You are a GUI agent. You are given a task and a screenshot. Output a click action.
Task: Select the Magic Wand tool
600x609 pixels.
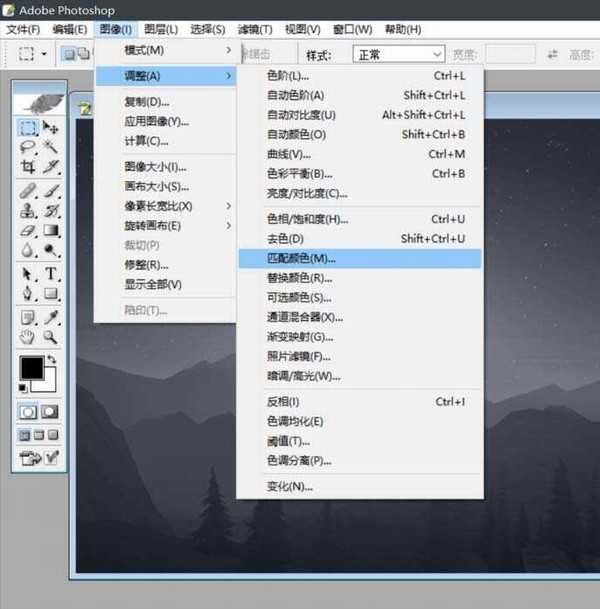[x=50, y=147]
